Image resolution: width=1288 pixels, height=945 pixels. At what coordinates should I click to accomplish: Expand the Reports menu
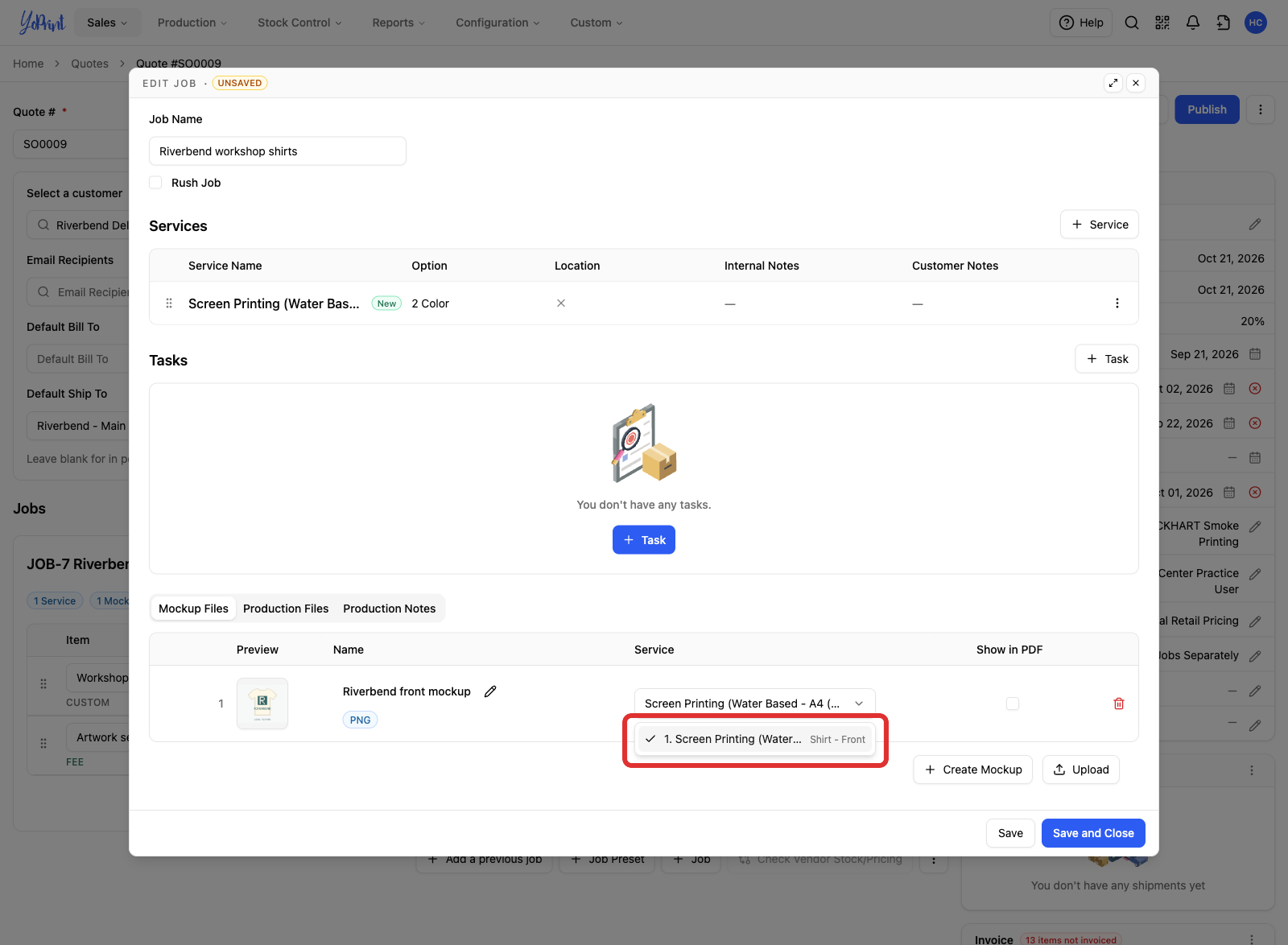[x=398, y=23]
